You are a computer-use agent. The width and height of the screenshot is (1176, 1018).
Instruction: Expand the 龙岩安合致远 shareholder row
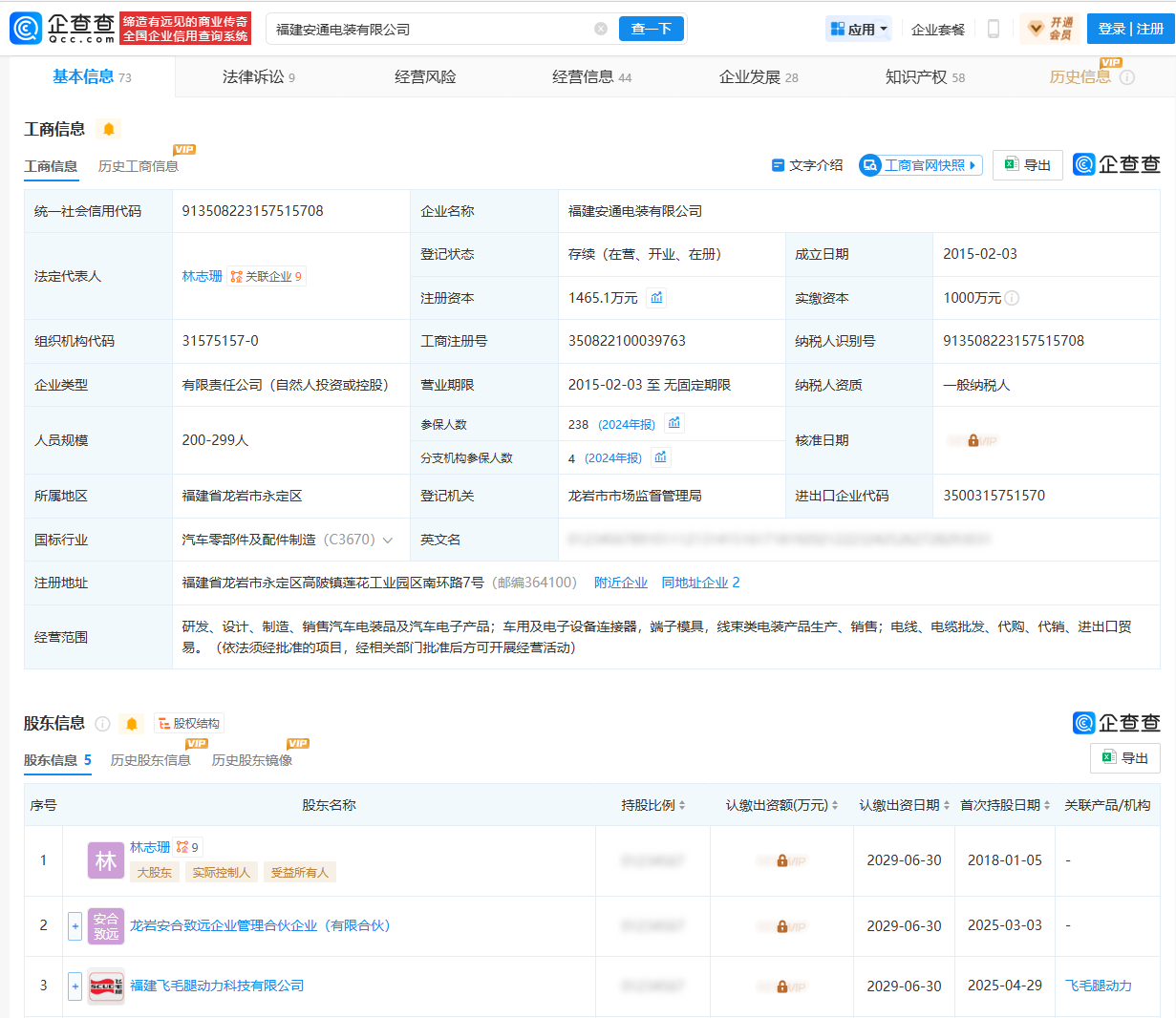(75, 925)
